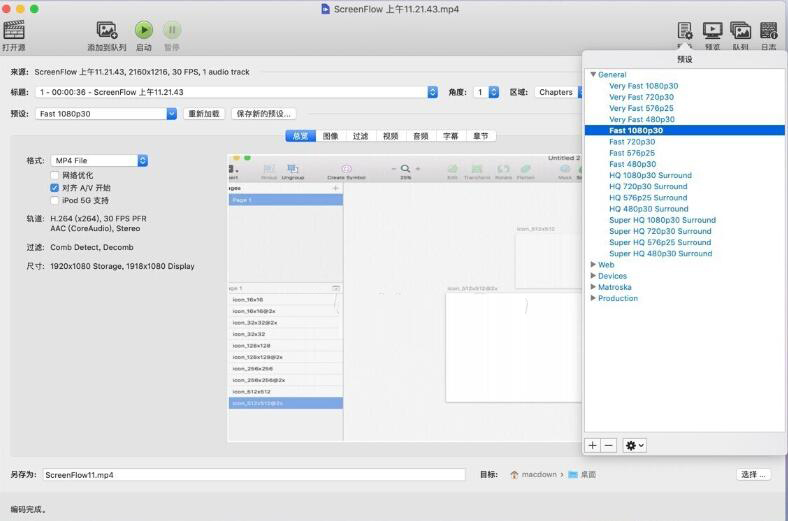Click the Add to Queue icon
The image size is (788, 521).
coord(107,30)
